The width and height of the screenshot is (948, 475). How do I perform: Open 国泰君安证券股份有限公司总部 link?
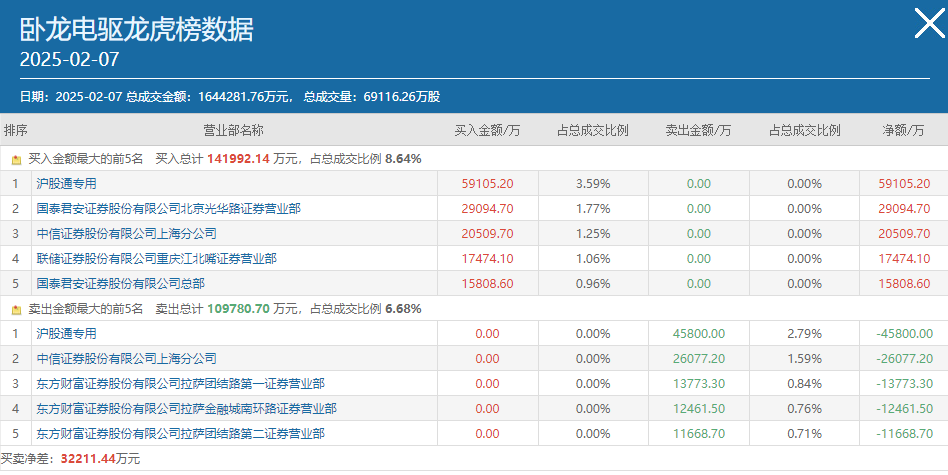[x=120, y=283]
